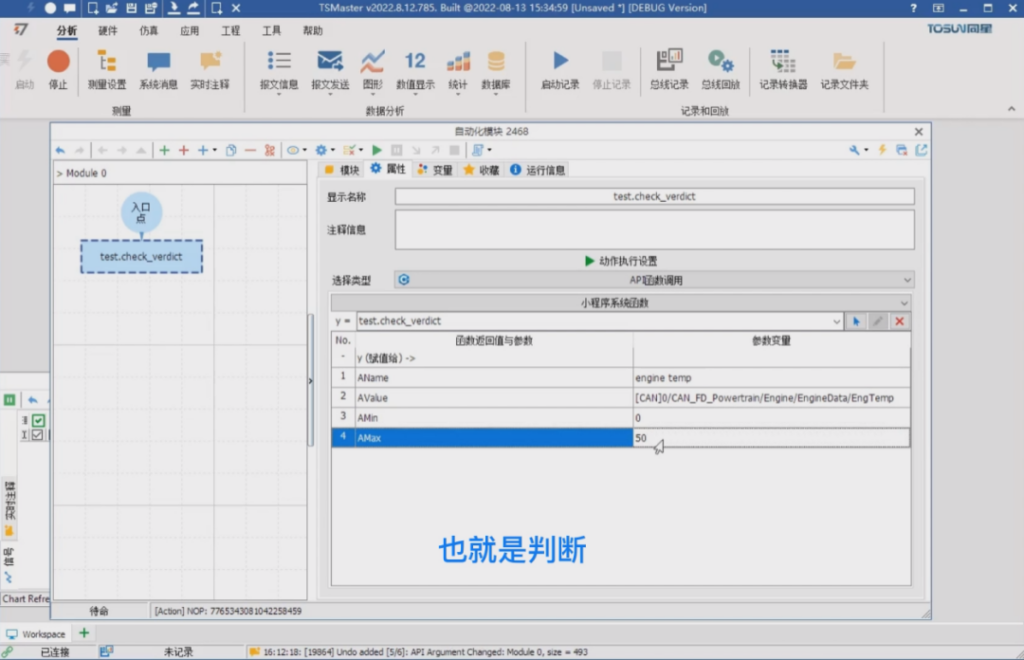Click the AMax value cell containing 50
Screen dimensions: 1024x660
771,438
